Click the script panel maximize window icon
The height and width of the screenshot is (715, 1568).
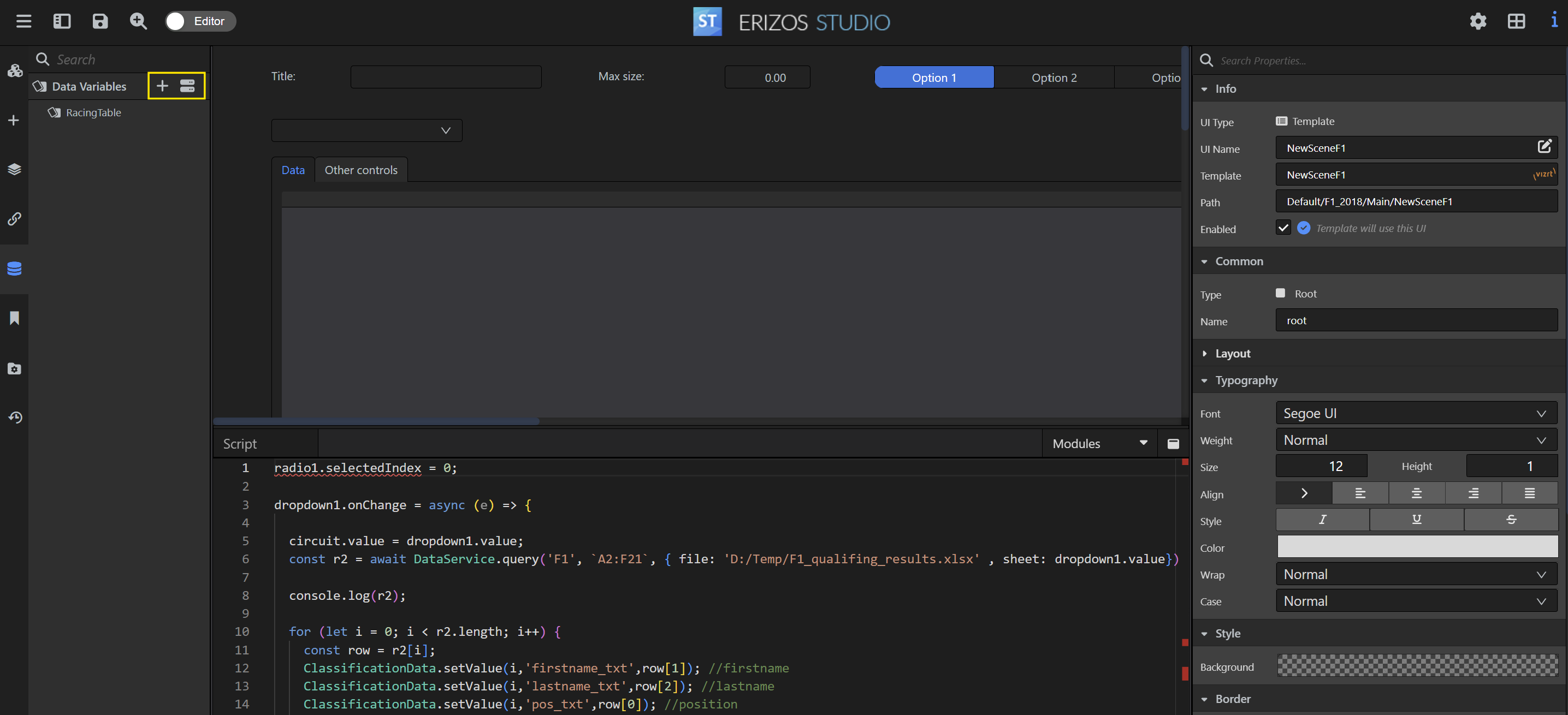[1173, 444]
